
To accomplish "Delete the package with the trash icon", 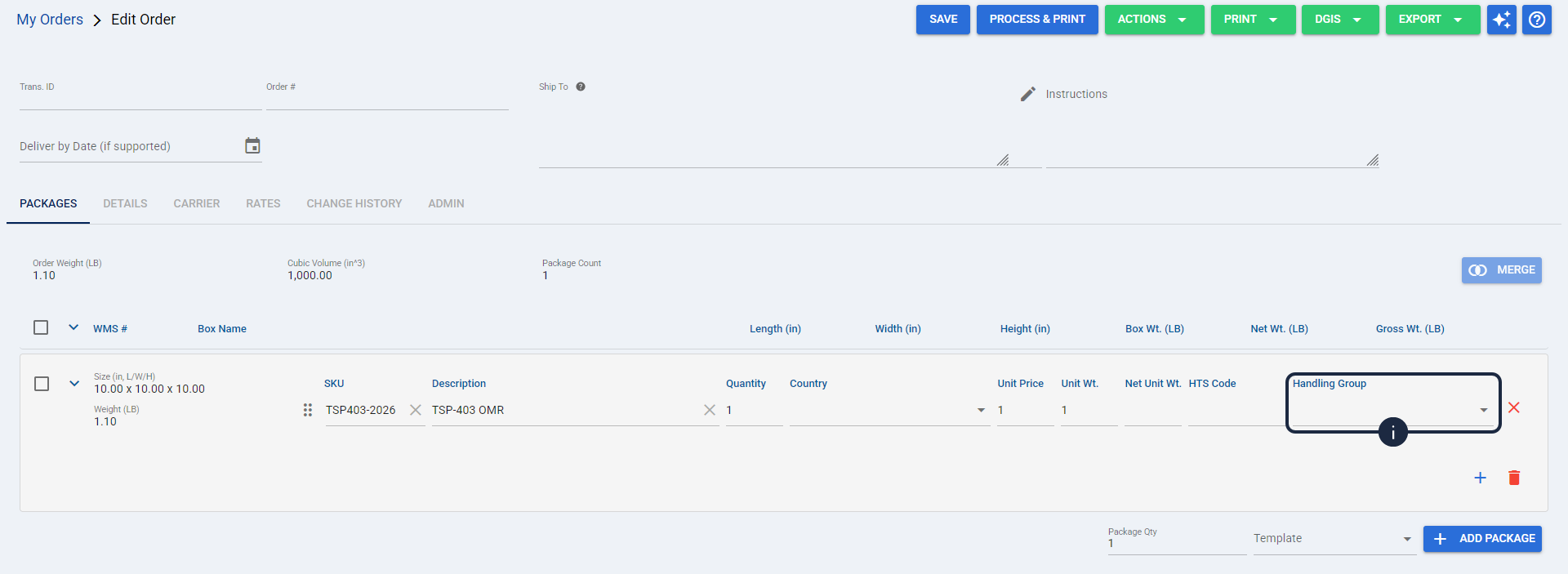I will pyautogui.click(x=1514, y=478).
